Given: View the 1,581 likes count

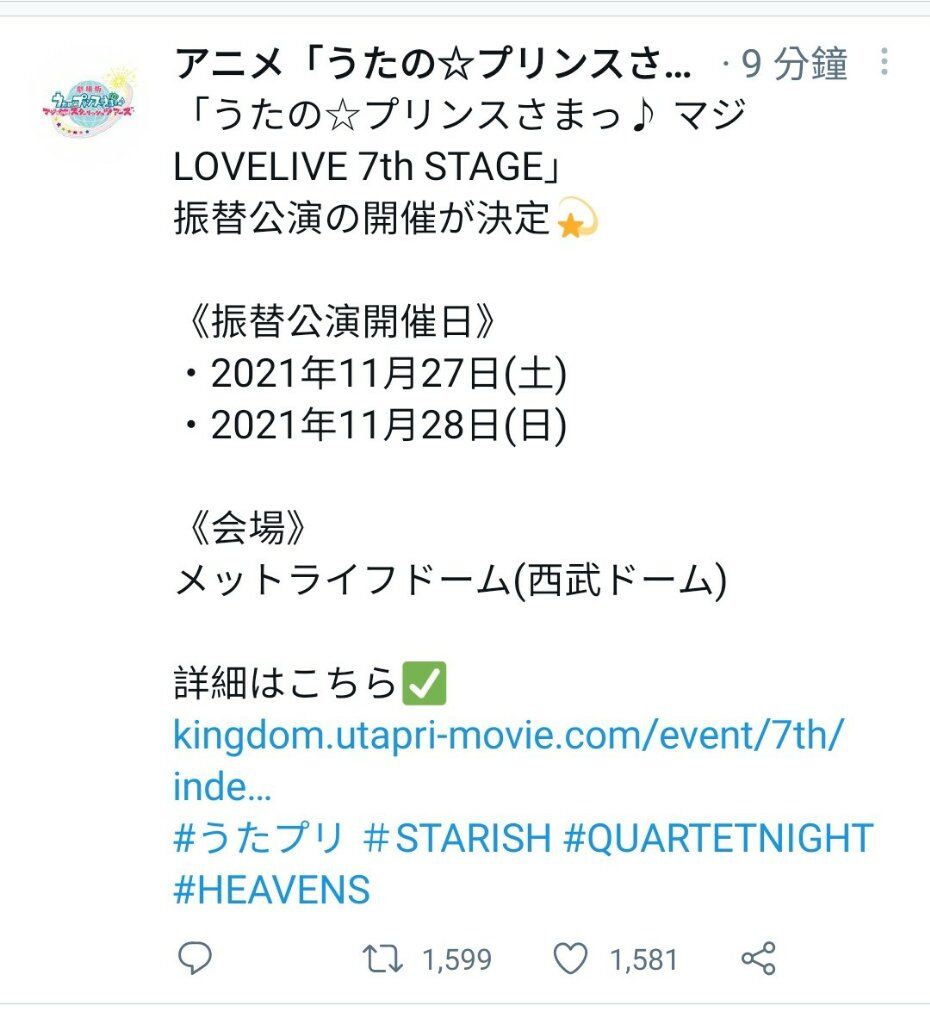Looking at the screenshot, I should coord(644,960).
